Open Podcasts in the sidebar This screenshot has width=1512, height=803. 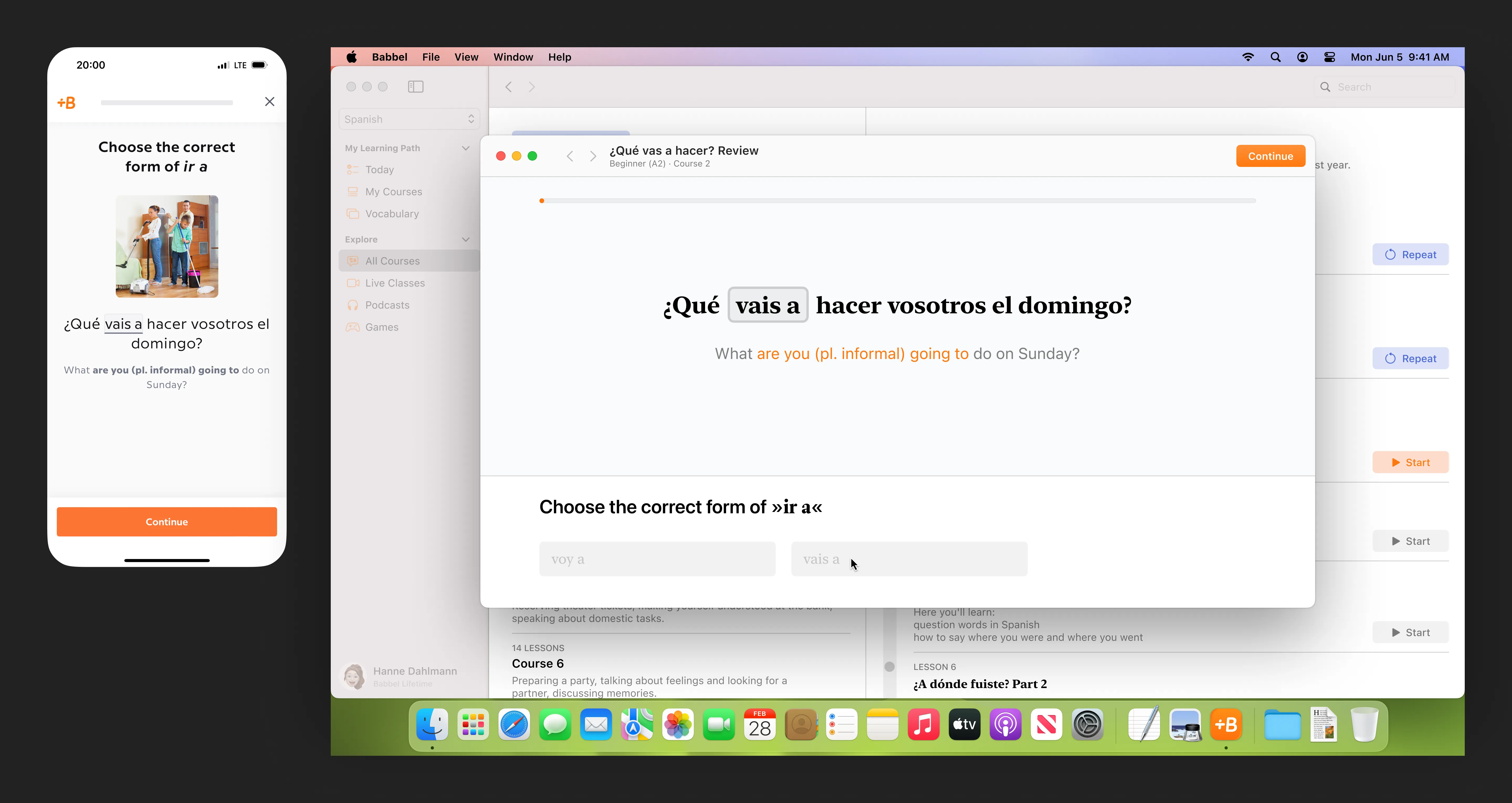409,305
